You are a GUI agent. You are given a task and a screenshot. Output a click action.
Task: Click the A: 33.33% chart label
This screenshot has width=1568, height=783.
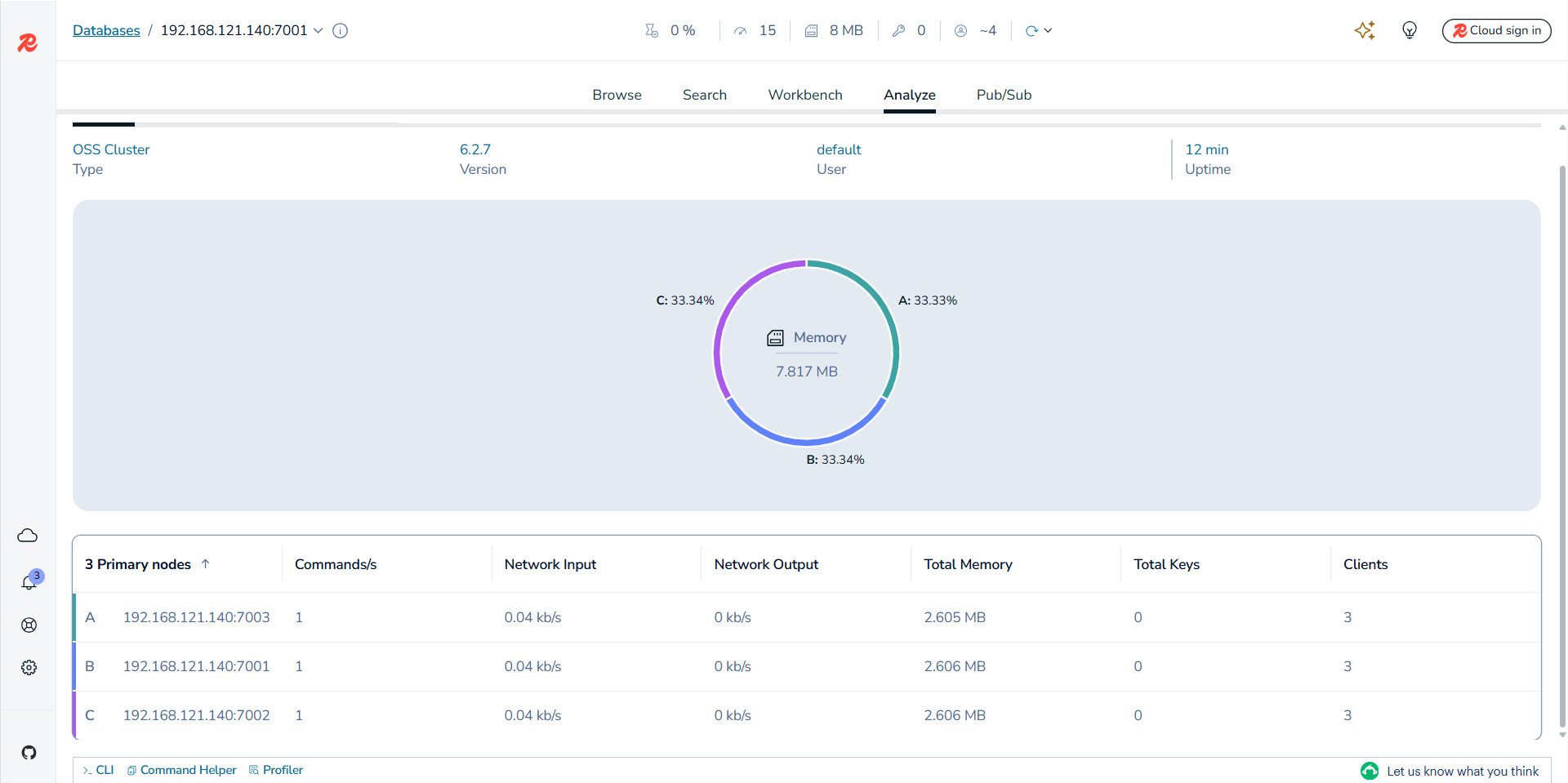click(x=928, y=300)
